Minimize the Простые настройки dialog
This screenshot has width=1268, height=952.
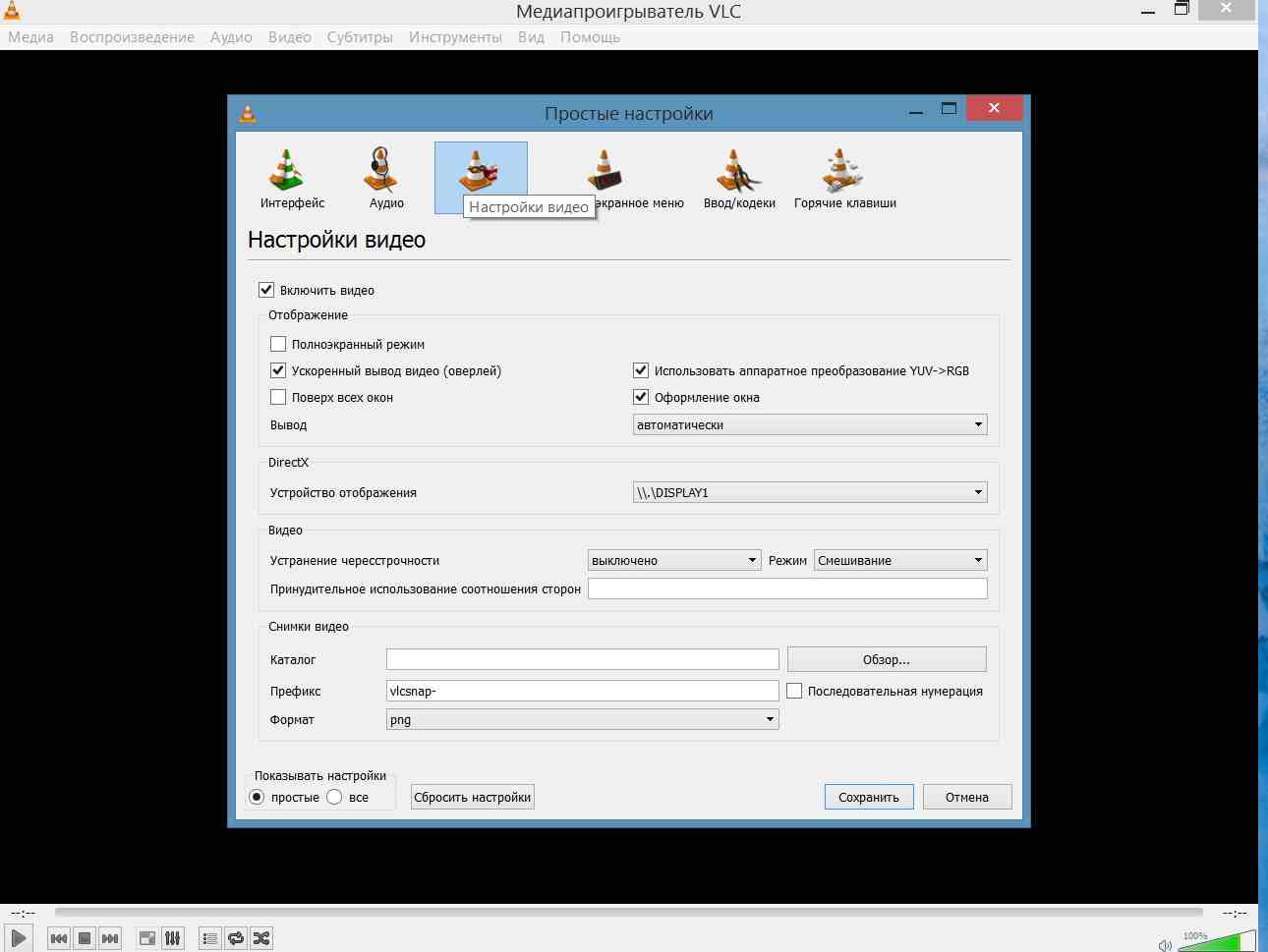tap(916, 110)
